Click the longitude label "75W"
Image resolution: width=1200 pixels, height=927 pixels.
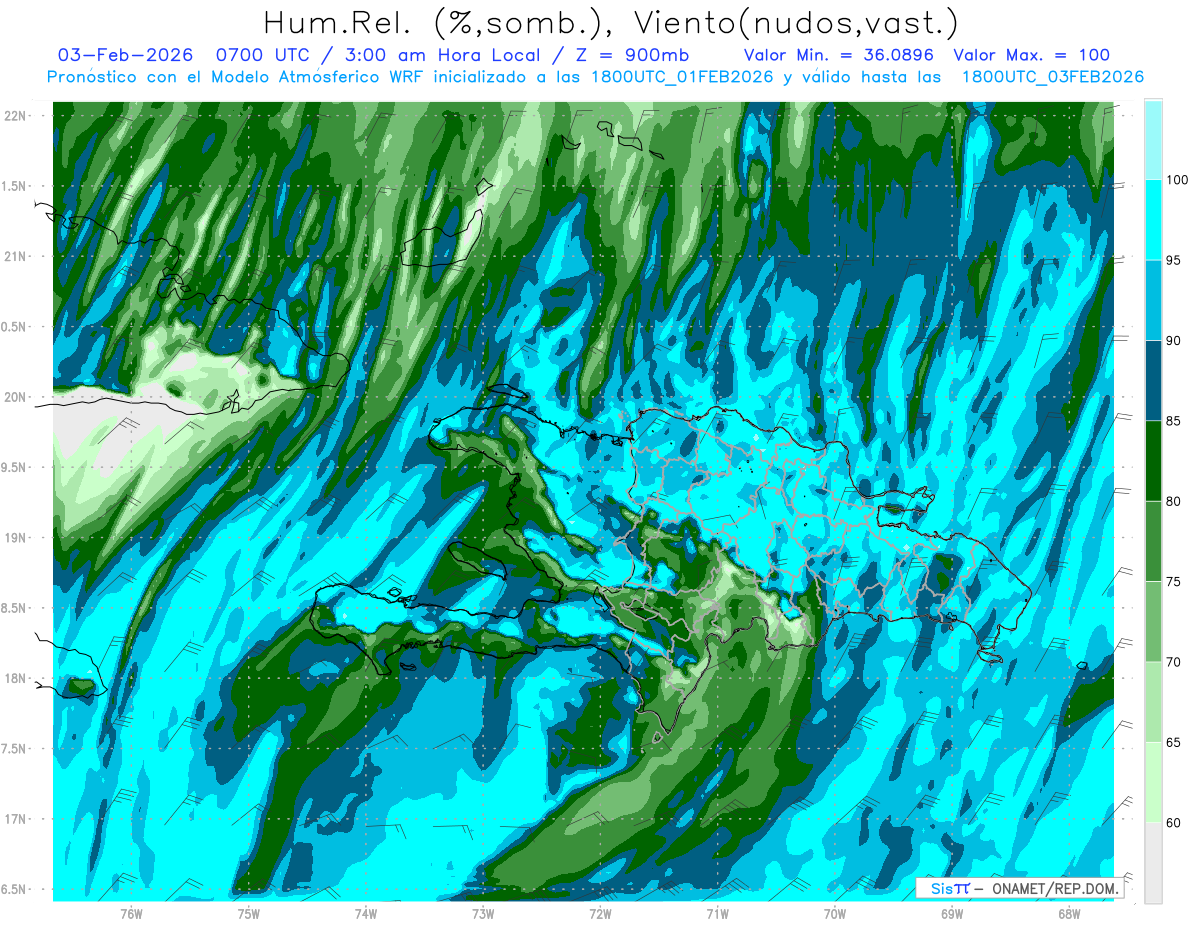tap(249, 913)
